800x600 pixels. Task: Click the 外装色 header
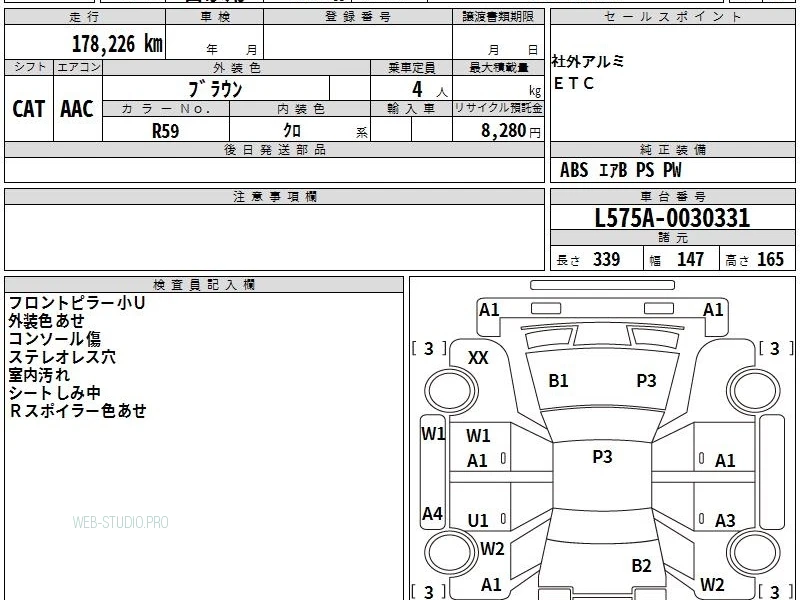237,67
